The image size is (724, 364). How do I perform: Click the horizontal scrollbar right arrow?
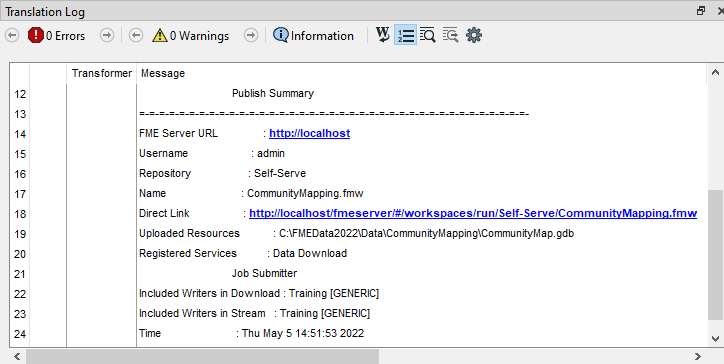(698, 356)
